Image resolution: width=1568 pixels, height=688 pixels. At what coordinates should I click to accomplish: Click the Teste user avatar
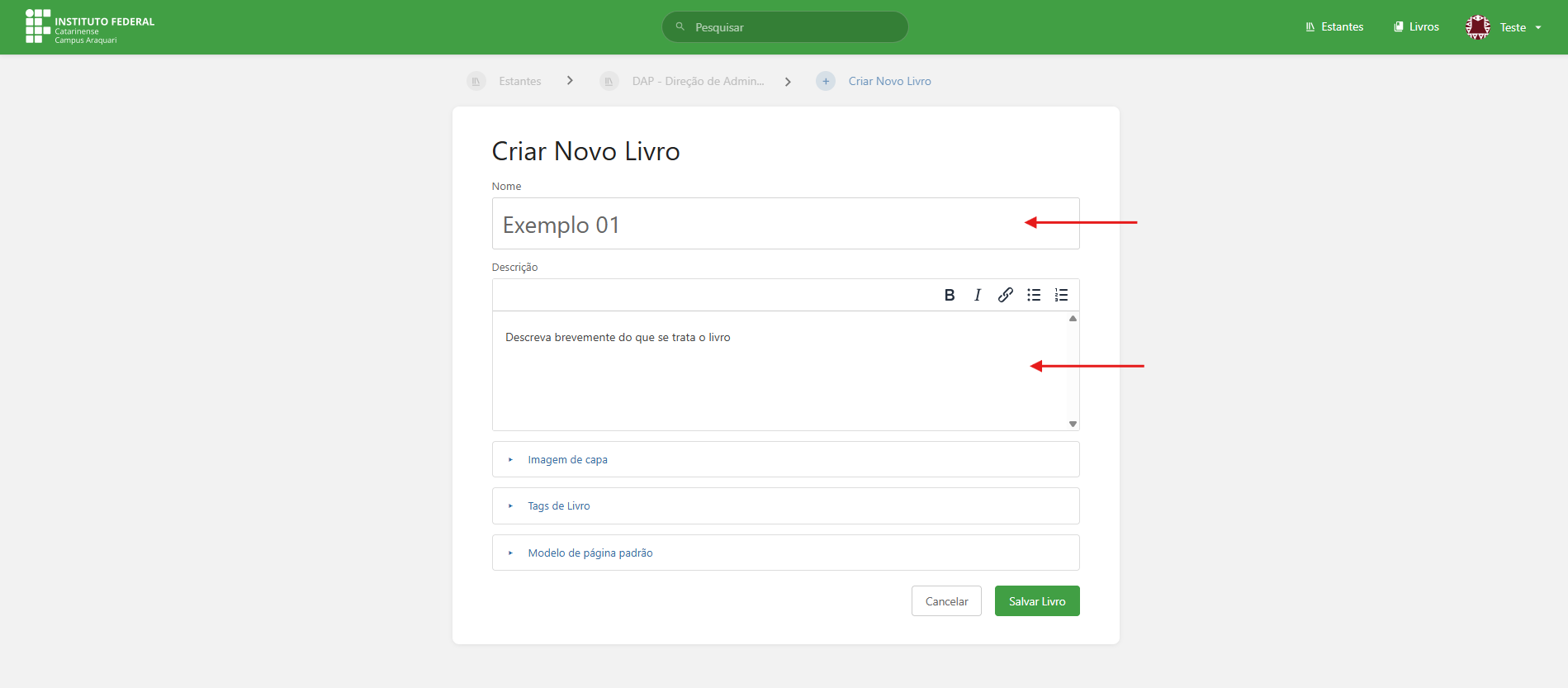tap(1477, 27)
